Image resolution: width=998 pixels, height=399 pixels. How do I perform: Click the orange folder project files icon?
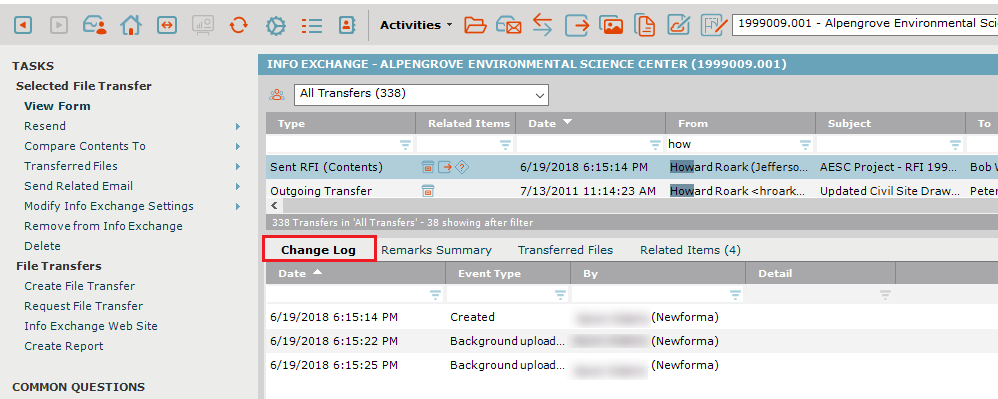tap(475, 25)
